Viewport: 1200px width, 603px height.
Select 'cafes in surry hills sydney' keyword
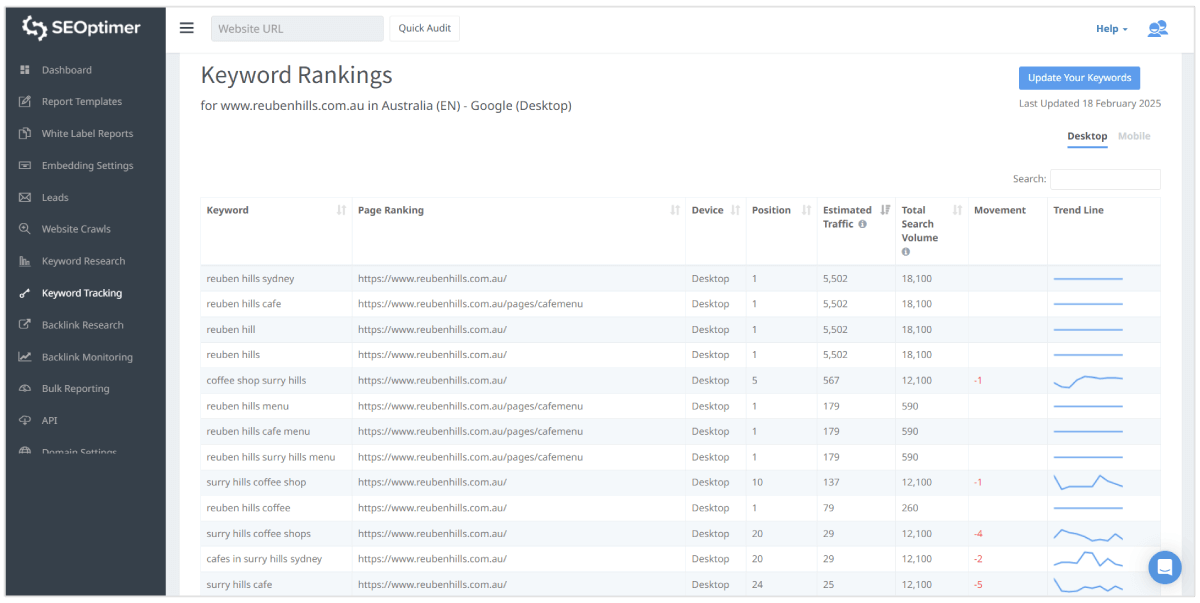[x=264, y=559]
